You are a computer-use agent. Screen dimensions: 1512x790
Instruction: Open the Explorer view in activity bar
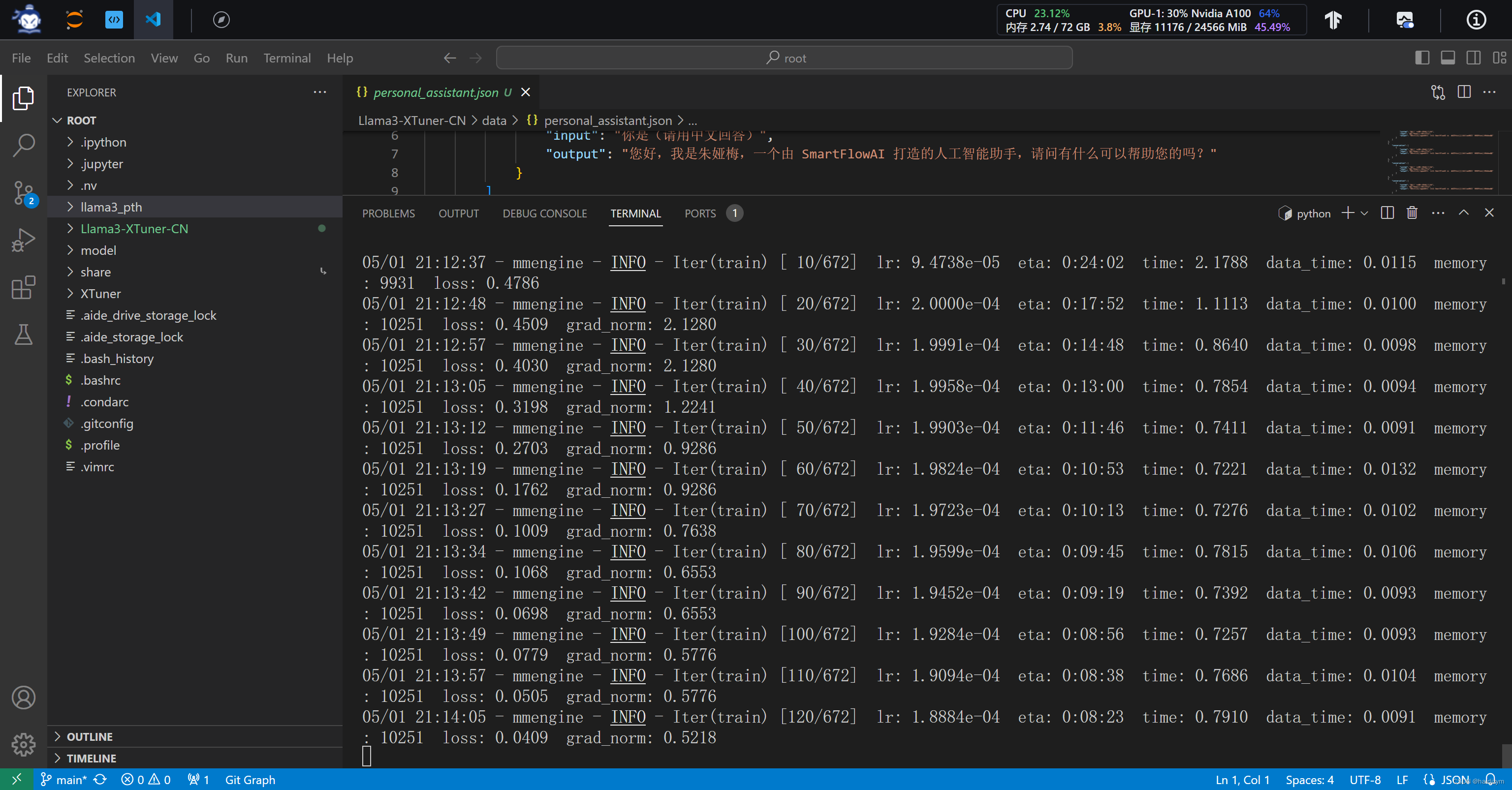tap(24, 97)
